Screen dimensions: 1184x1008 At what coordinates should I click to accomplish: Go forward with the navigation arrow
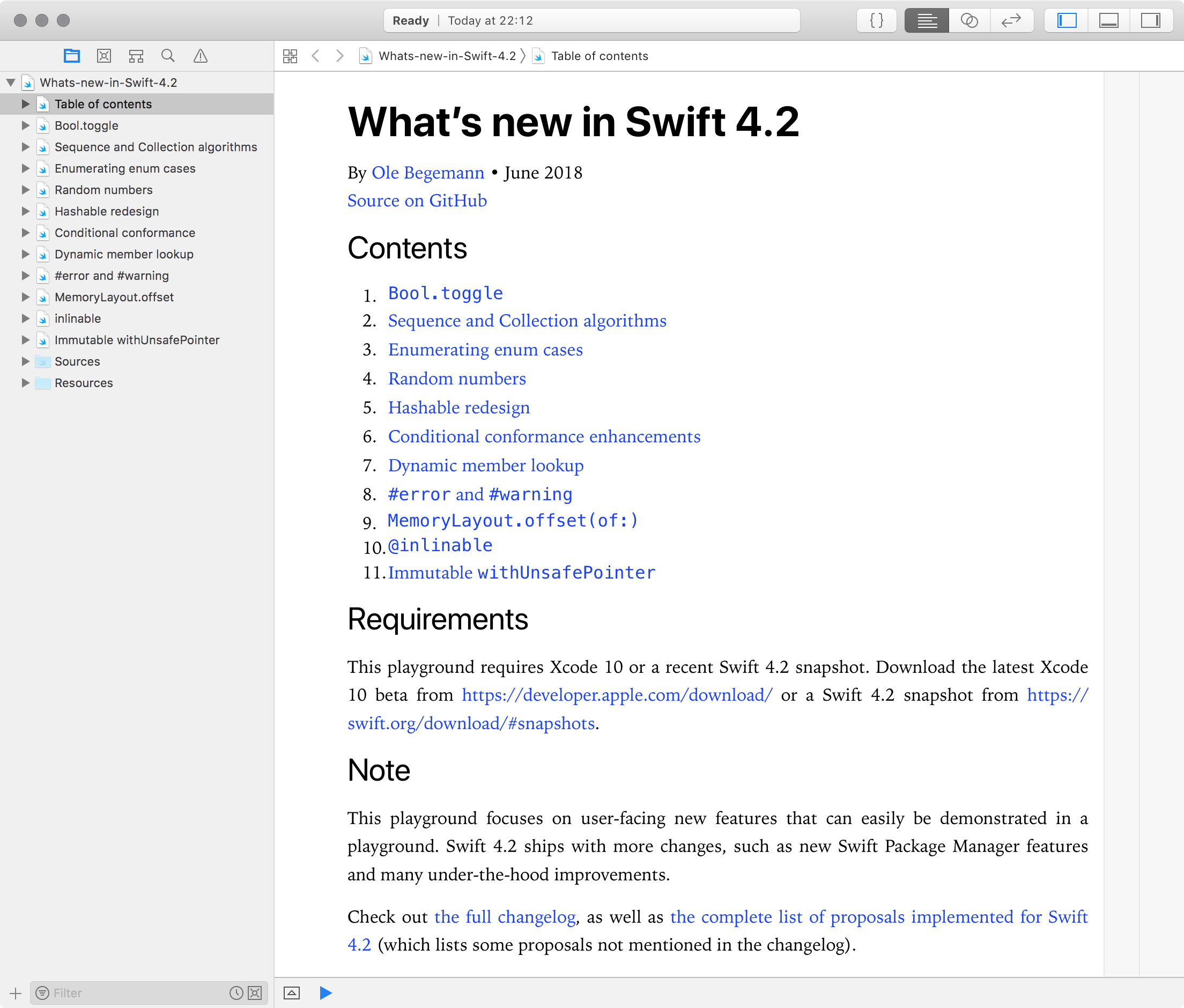[340, 55]
